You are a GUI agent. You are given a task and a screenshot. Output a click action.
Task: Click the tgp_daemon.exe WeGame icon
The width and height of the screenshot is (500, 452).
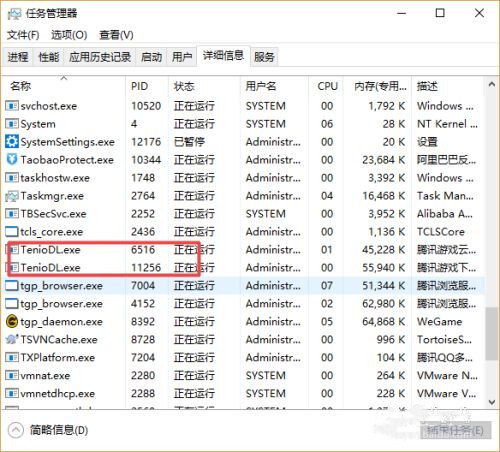click(x=12, y=321)
